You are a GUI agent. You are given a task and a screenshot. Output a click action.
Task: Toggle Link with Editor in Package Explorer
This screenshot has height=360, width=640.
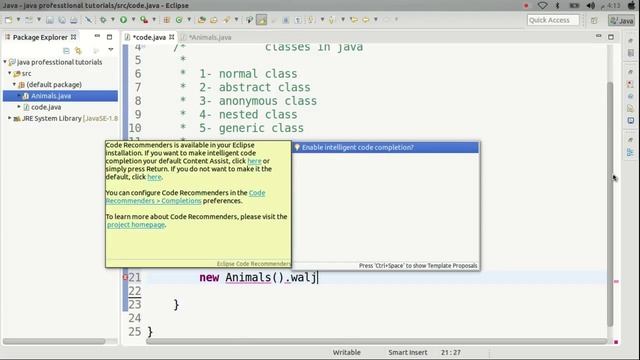coord(78,51)
